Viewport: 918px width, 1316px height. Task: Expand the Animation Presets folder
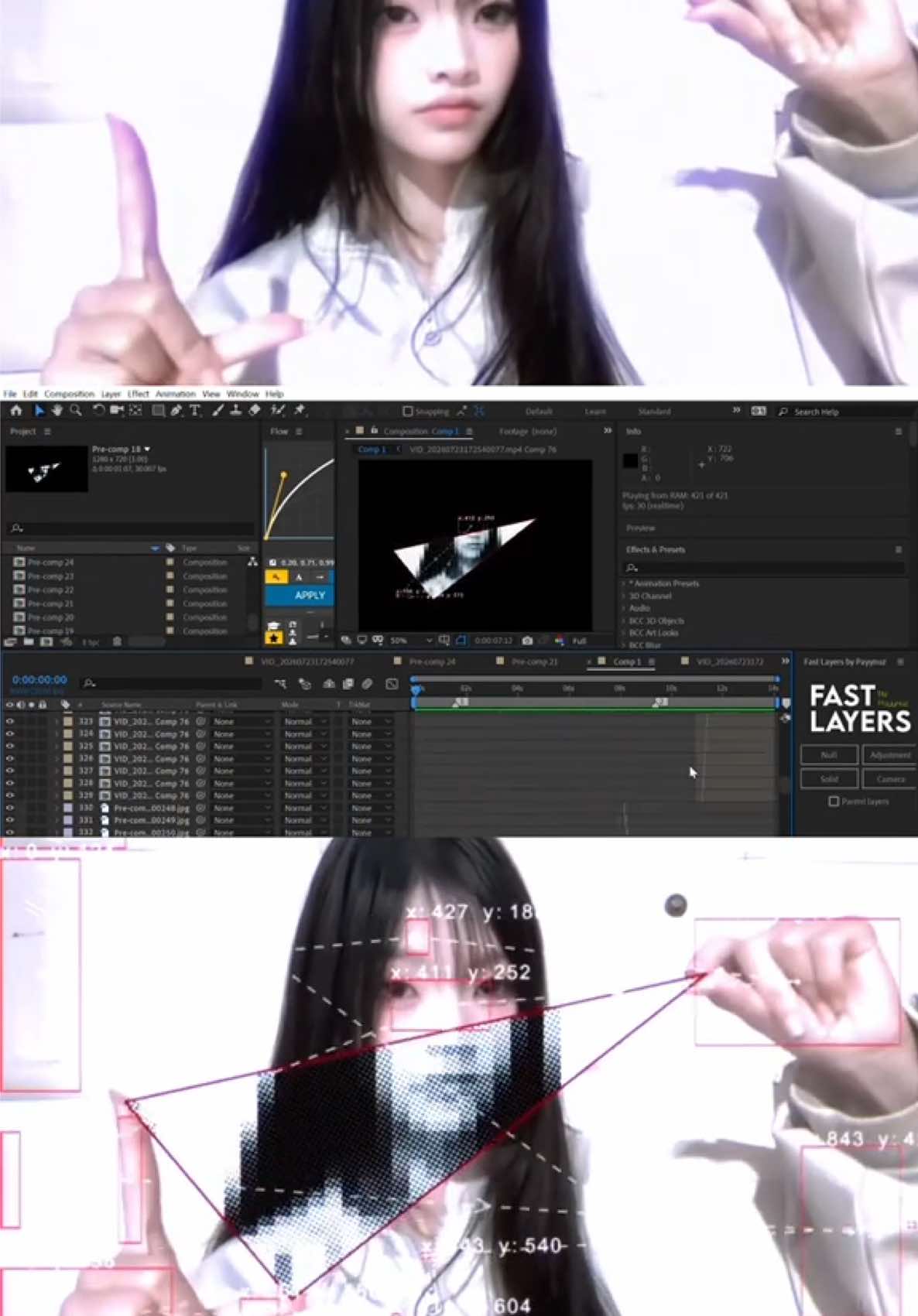coord(624,584)
